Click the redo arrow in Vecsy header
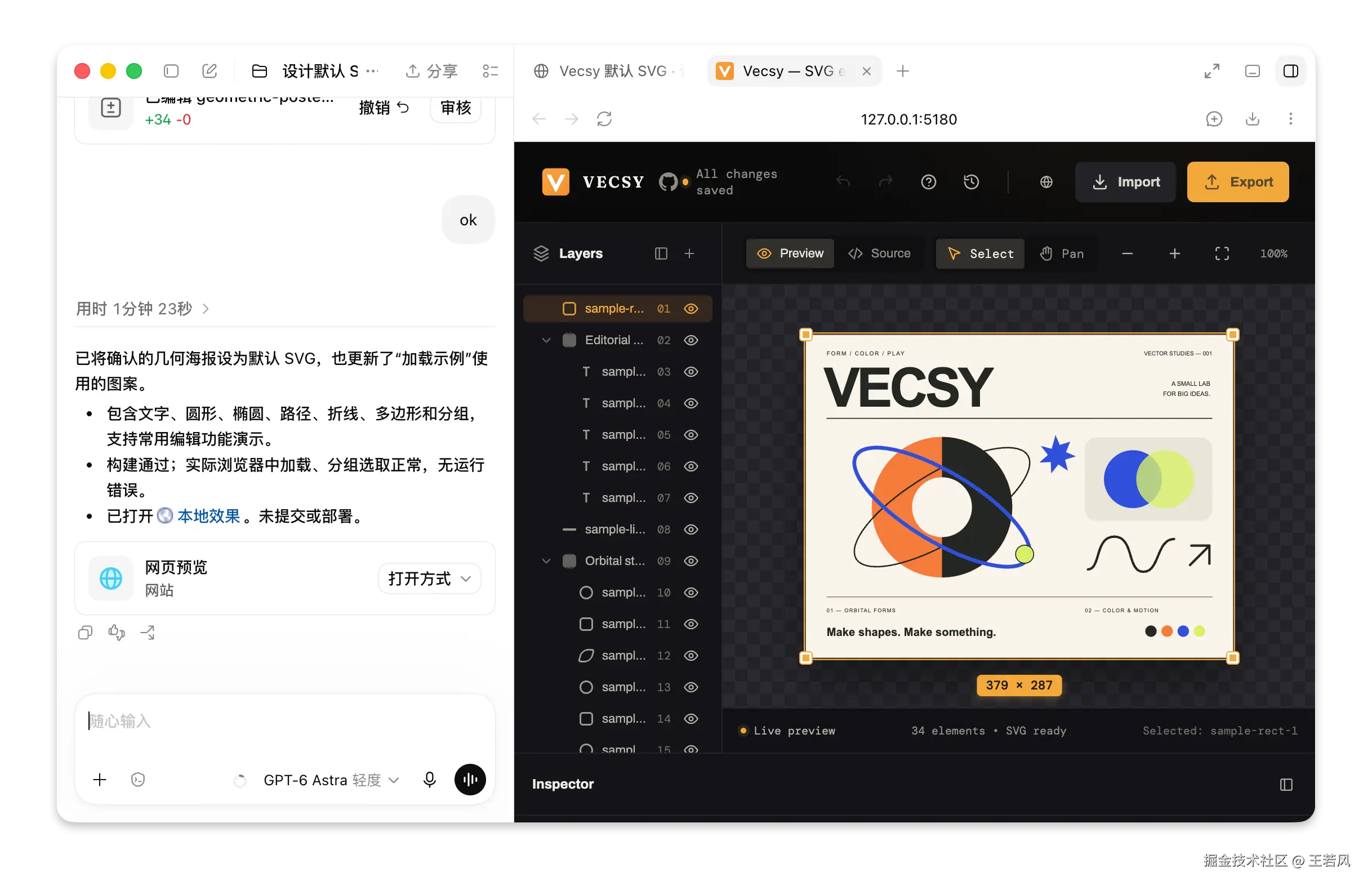 click(885, 182)
